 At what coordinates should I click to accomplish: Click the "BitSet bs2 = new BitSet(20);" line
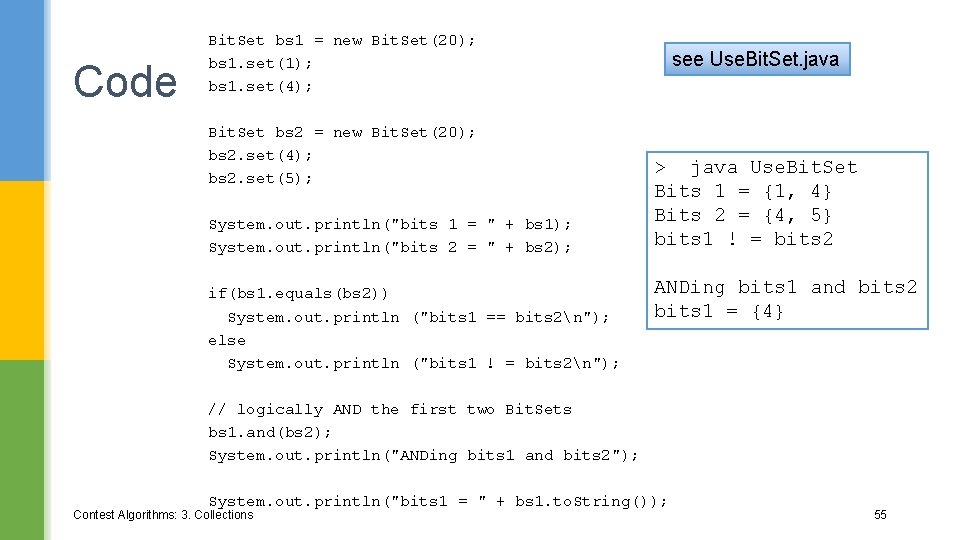tap(342, 132)
